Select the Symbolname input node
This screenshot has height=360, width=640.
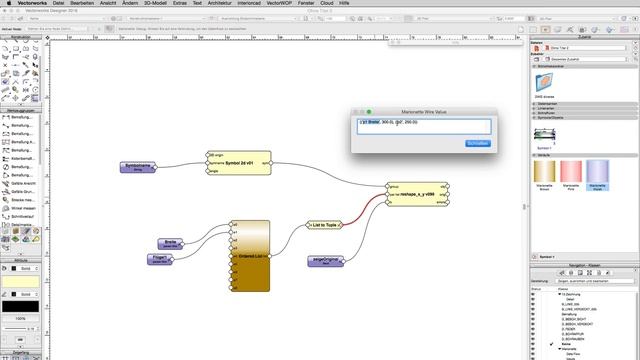coord(138,167)
